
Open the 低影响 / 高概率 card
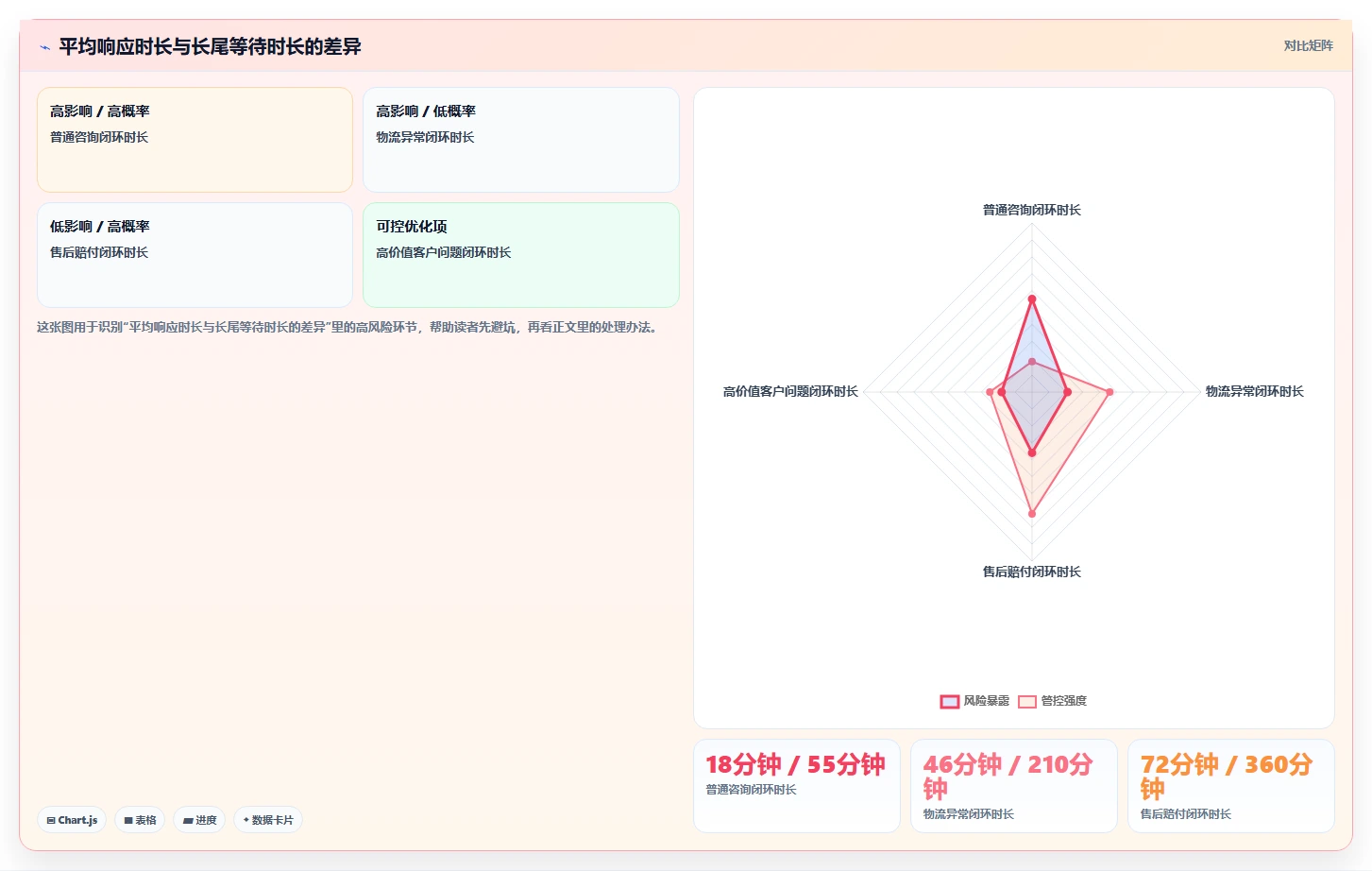point(195,255)
